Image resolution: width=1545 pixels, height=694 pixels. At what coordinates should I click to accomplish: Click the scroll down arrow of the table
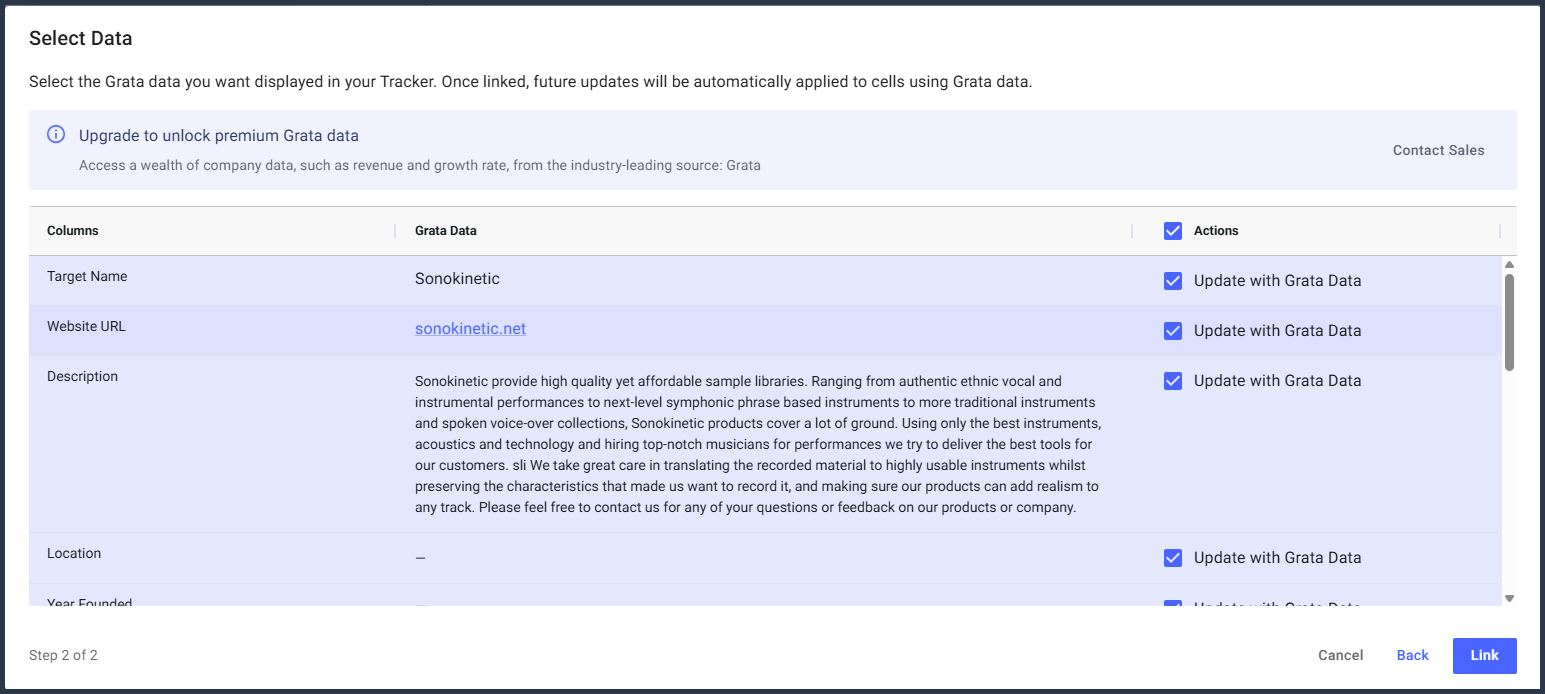click(x=1509, y=598)
